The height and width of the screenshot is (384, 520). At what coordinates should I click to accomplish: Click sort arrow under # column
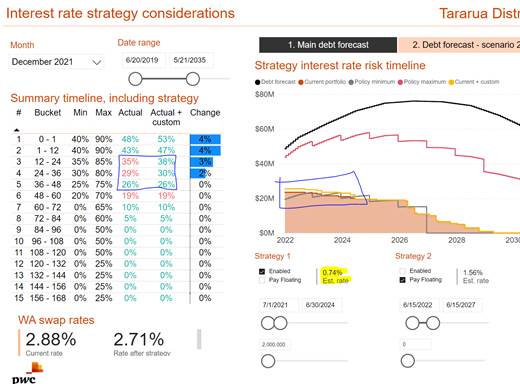tap(17, 130)
